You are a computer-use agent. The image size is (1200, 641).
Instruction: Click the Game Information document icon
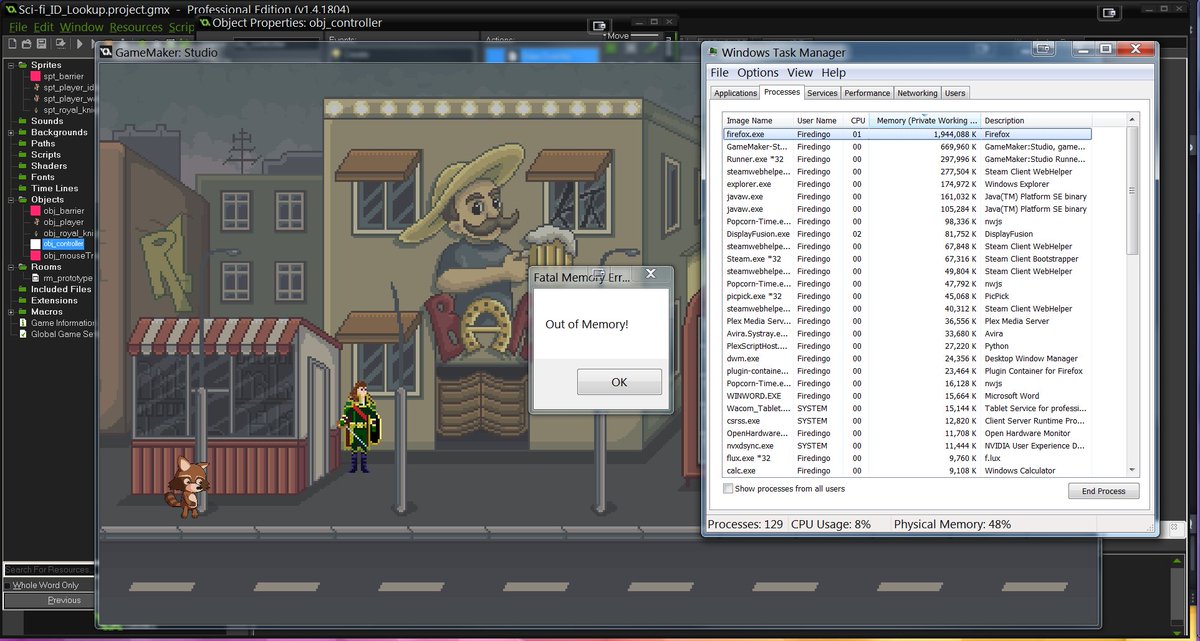23,323
